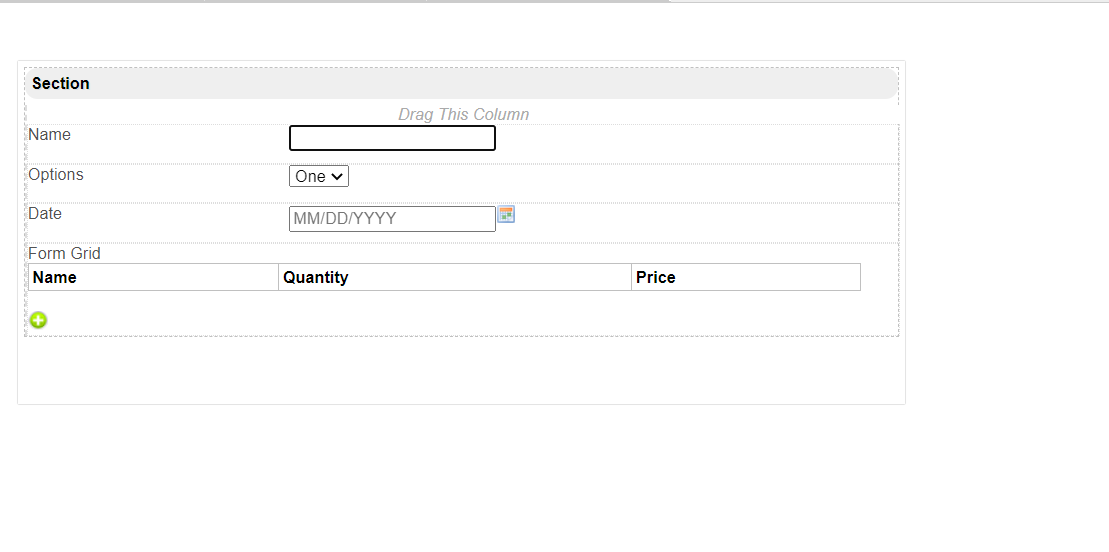Select the Date field label
The image size is (1109, 552).
[45, 214]
